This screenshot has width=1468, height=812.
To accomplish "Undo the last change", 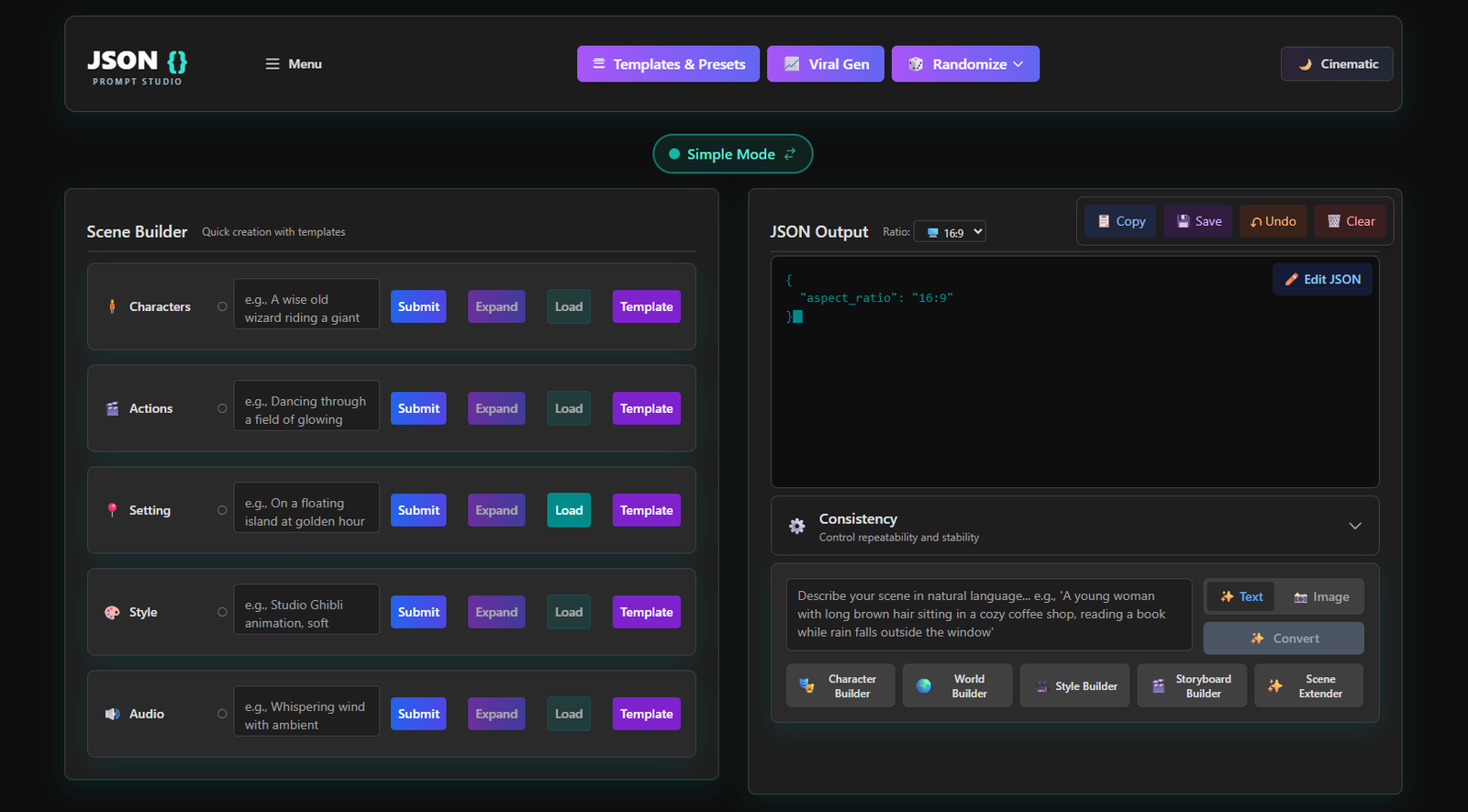I will pyautogui.click(x=1273, y=221).
